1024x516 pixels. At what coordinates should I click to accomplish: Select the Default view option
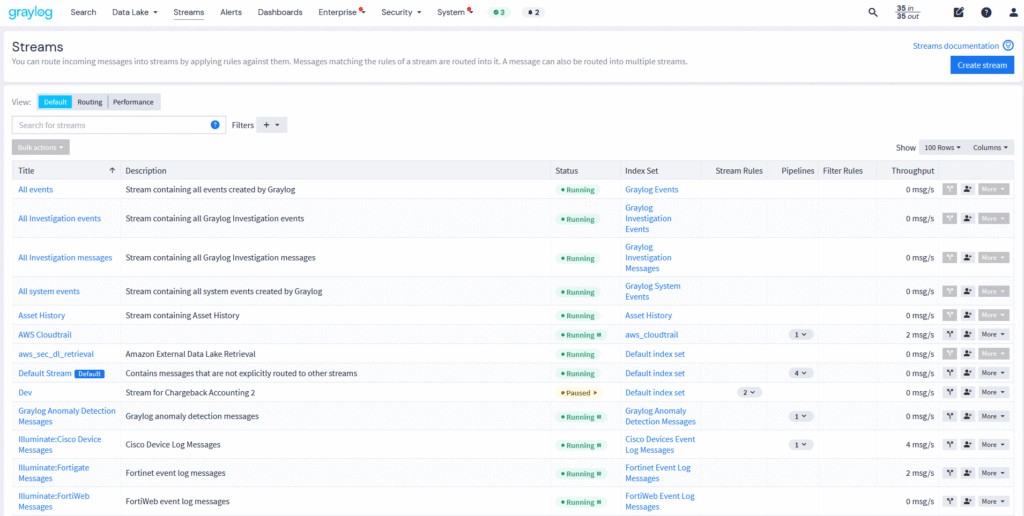56,102
